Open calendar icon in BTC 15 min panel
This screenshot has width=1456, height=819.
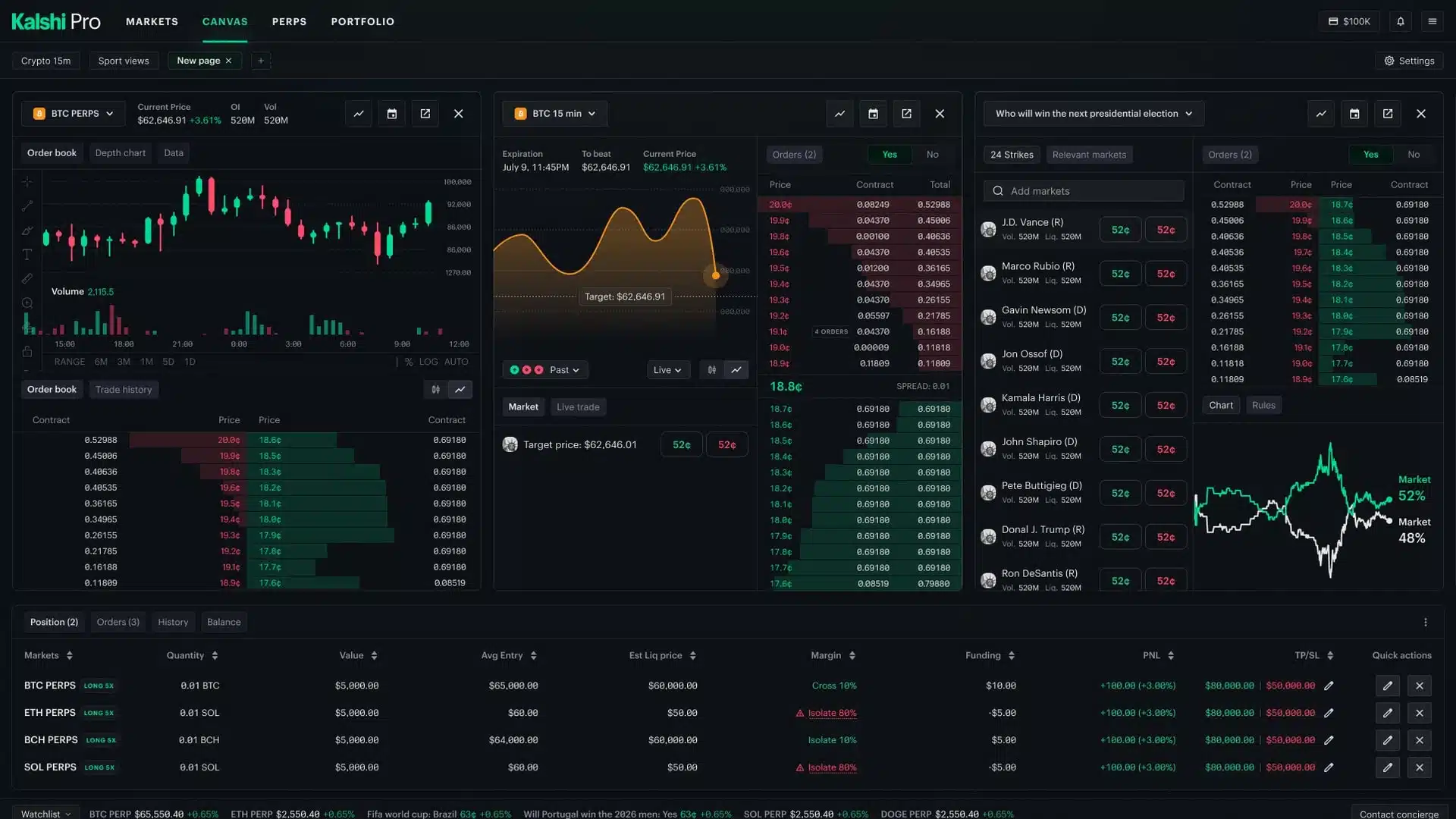click(873, 114)
